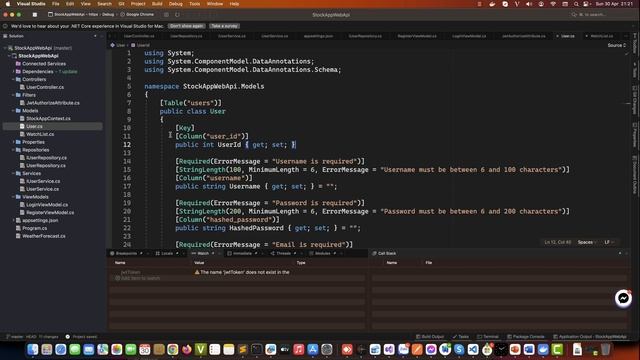Switch to RegisterViewModel.cs editor tab

pos(417,36)
